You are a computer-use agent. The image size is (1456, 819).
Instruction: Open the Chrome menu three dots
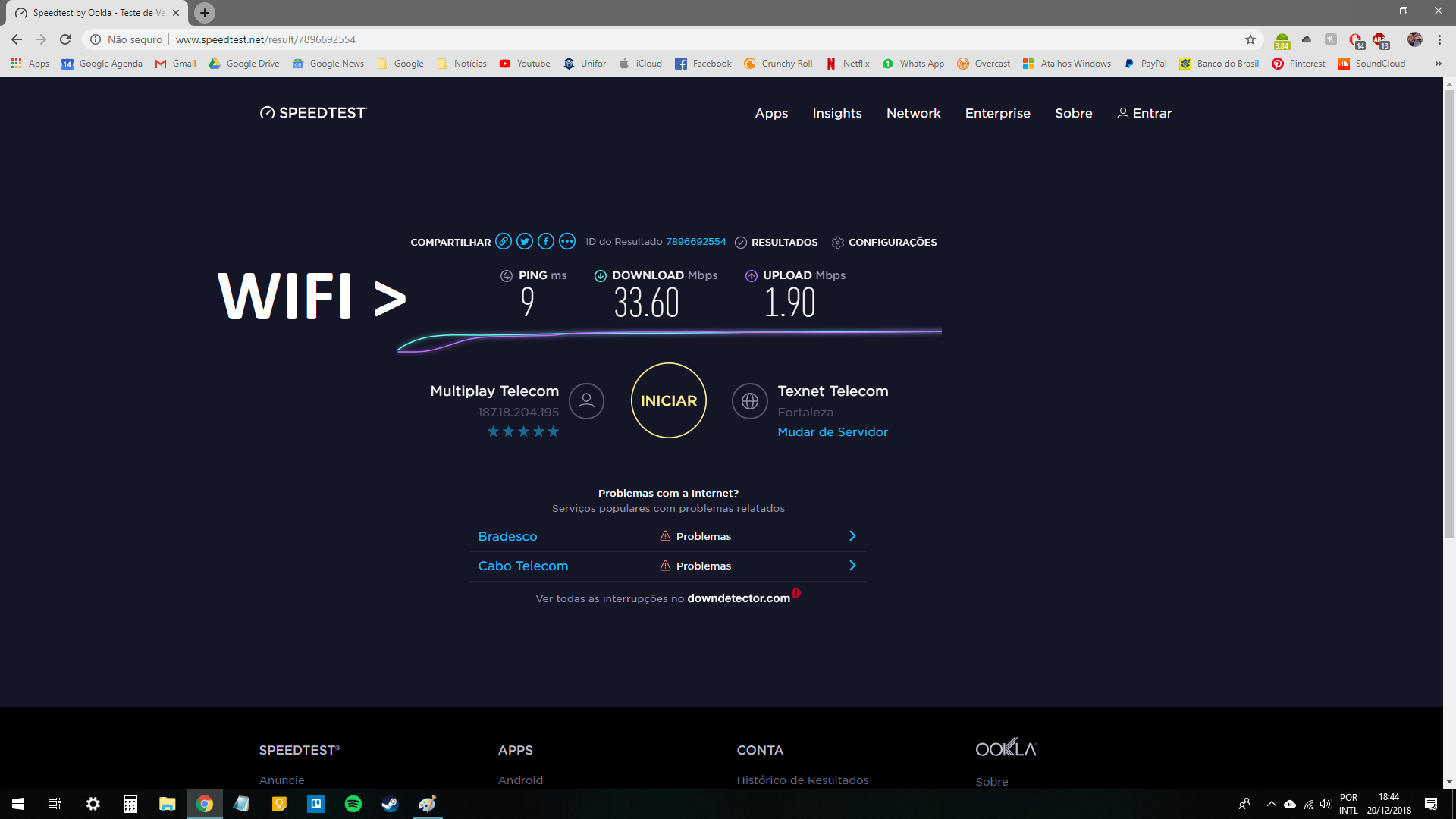[x=1439, y=39]
